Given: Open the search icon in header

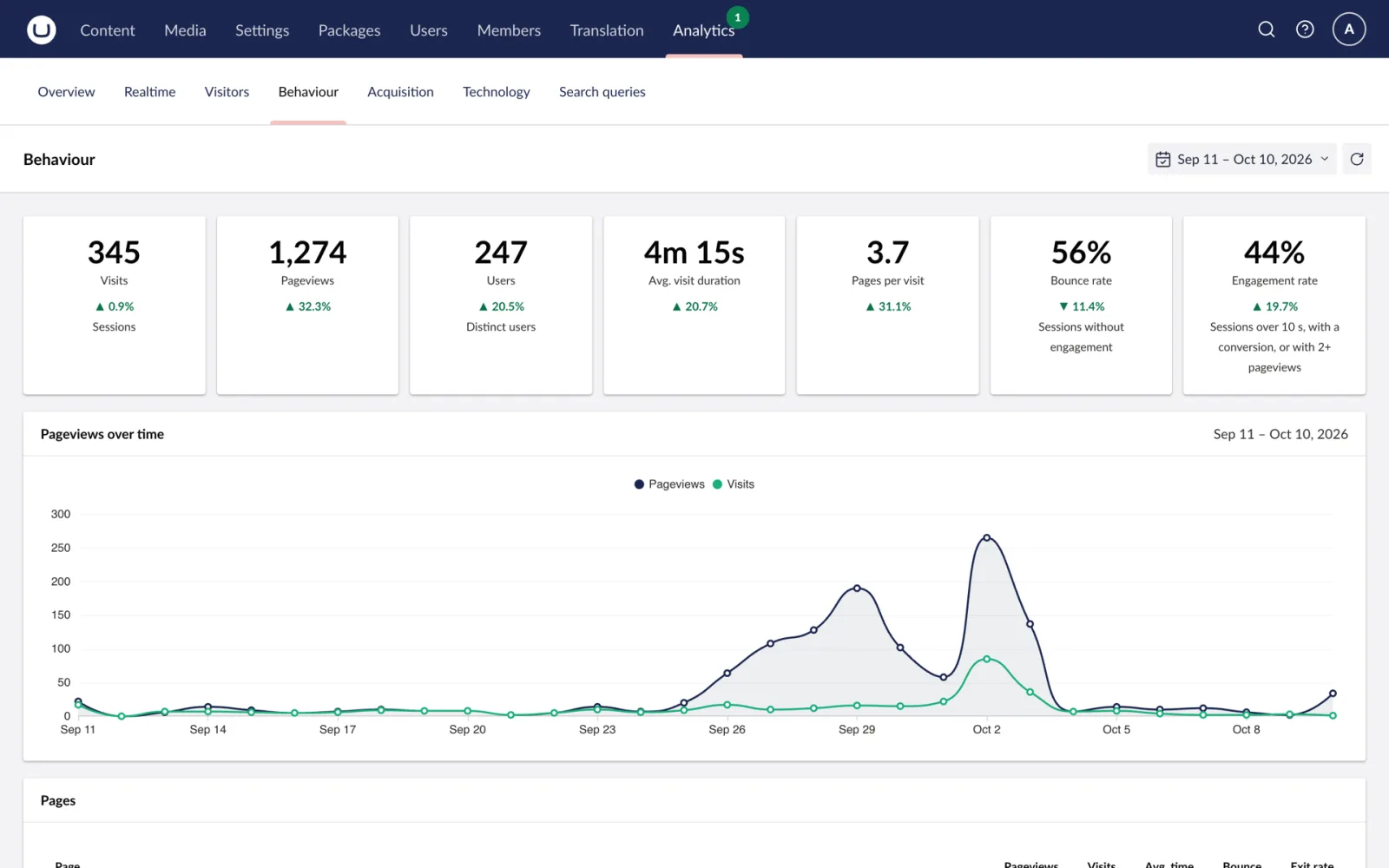Looking at the screenshot, I should (1267, 30).
